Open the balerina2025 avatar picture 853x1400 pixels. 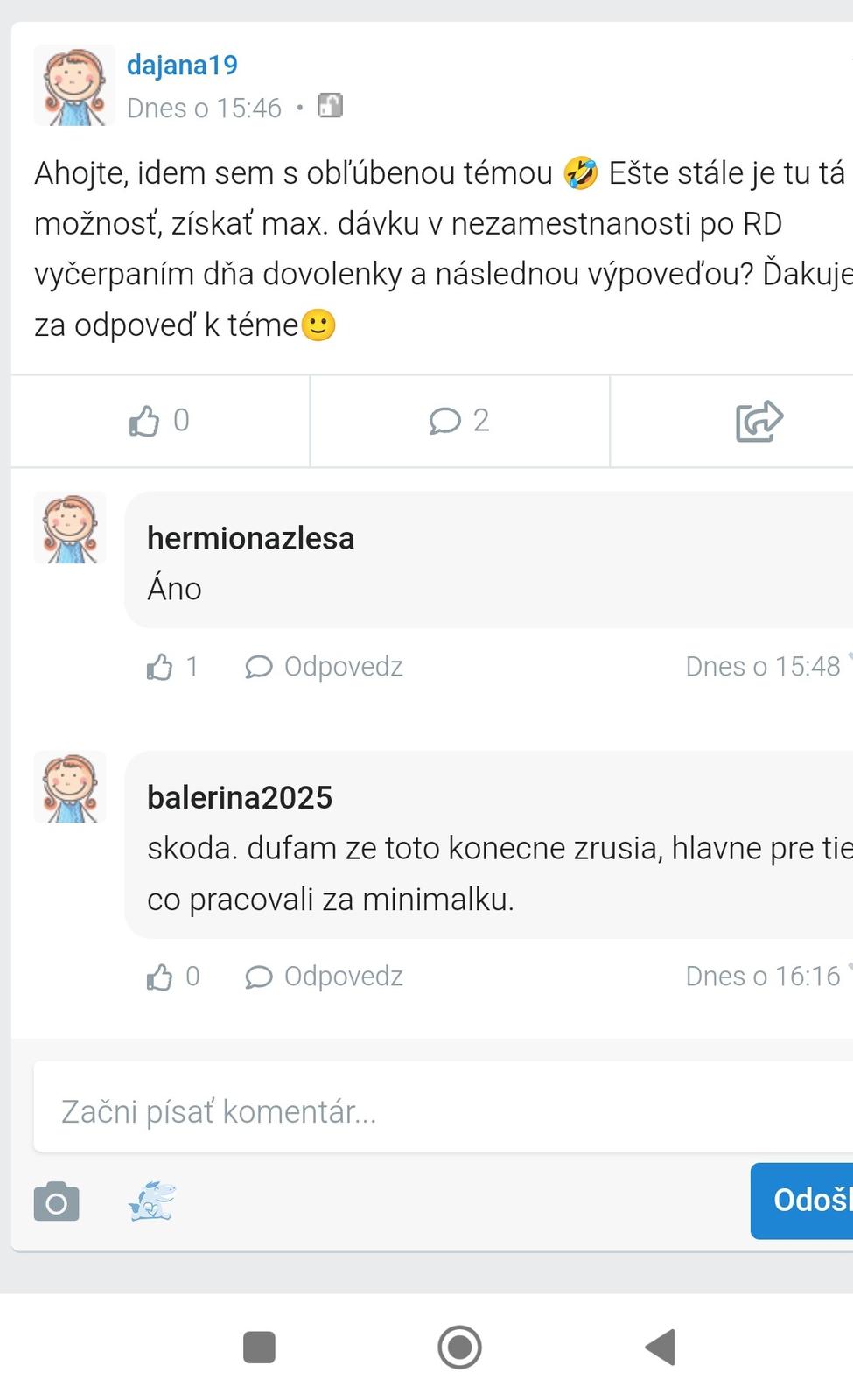[70, 787]
